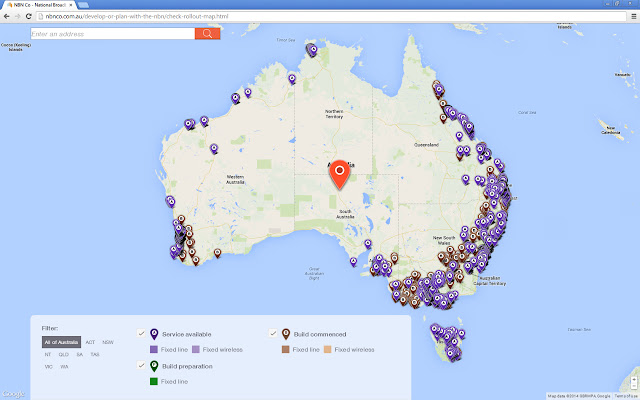
Task: Click the purple Service available legend pin
Action: pyautogui.click(x=154, y=334)
